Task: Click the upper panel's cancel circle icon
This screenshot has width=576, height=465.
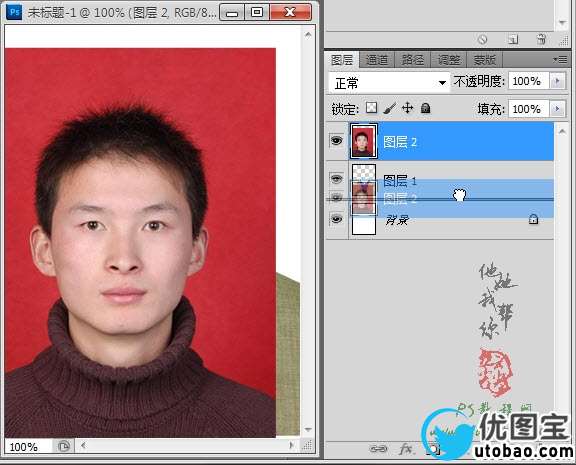Action: pos(482,39)
